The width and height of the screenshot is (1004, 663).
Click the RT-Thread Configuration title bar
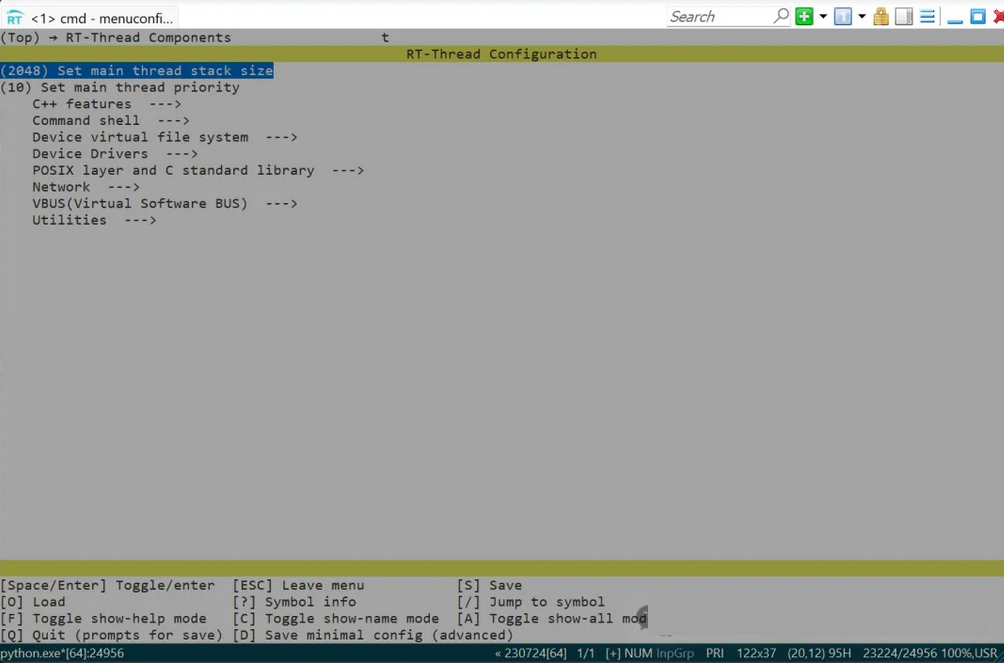click(x=501, y=54)
